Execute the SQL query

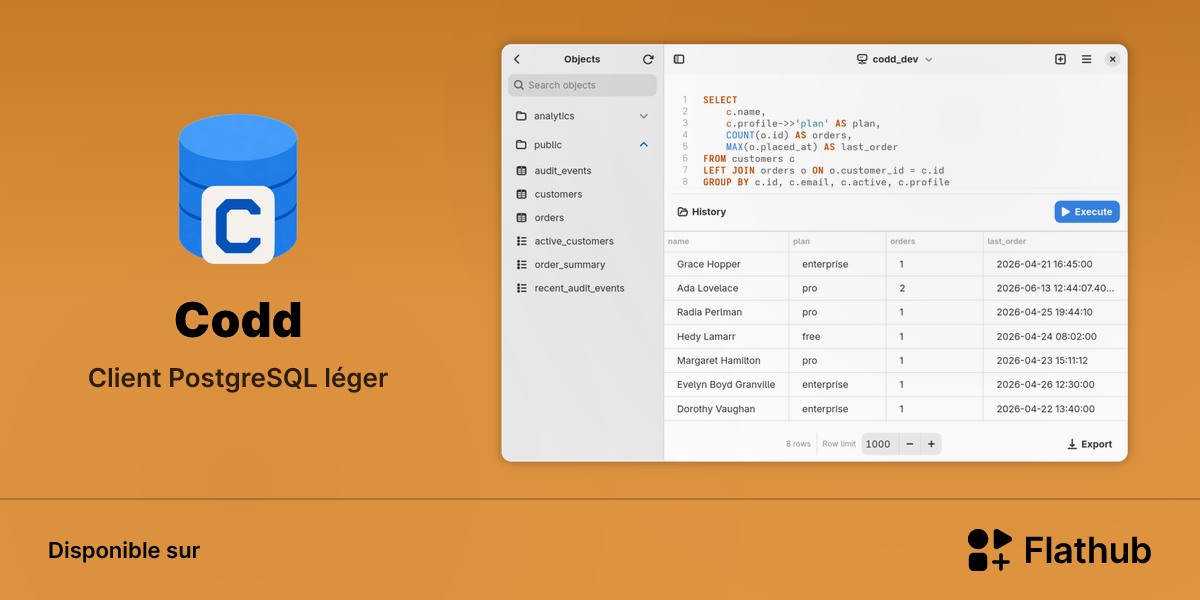pyautogui.click(x=1087, y=212)
